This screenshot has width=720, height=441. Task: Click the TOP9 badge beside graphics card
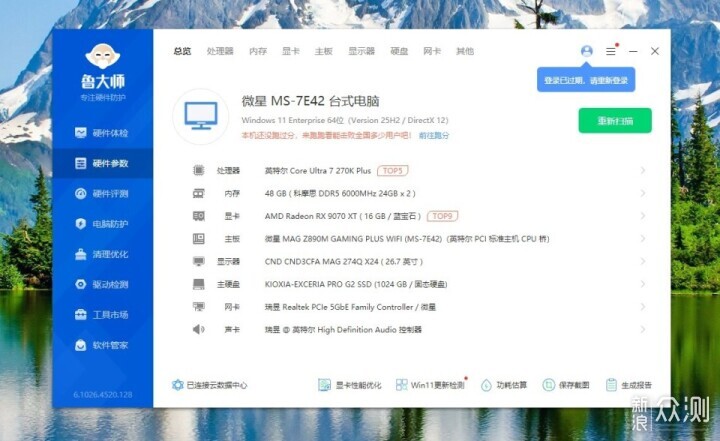(443, 216)
